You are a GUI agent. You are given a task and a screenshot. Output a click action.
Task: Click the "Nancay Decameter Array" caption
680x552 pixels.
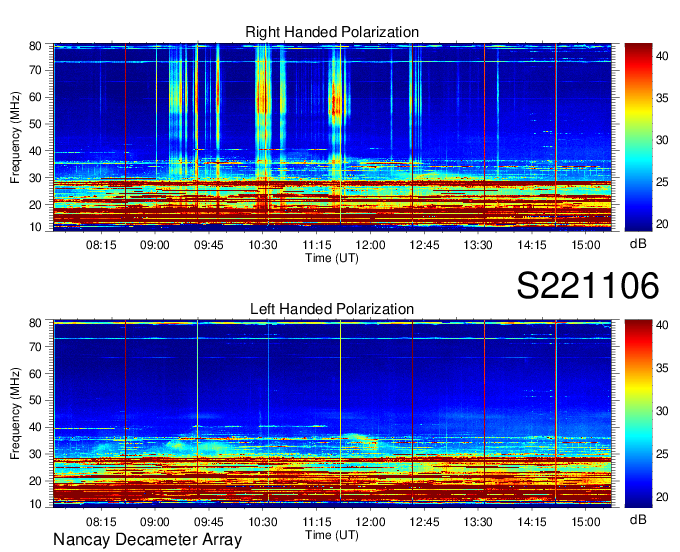pyautogui.click(x=147, y=540)
